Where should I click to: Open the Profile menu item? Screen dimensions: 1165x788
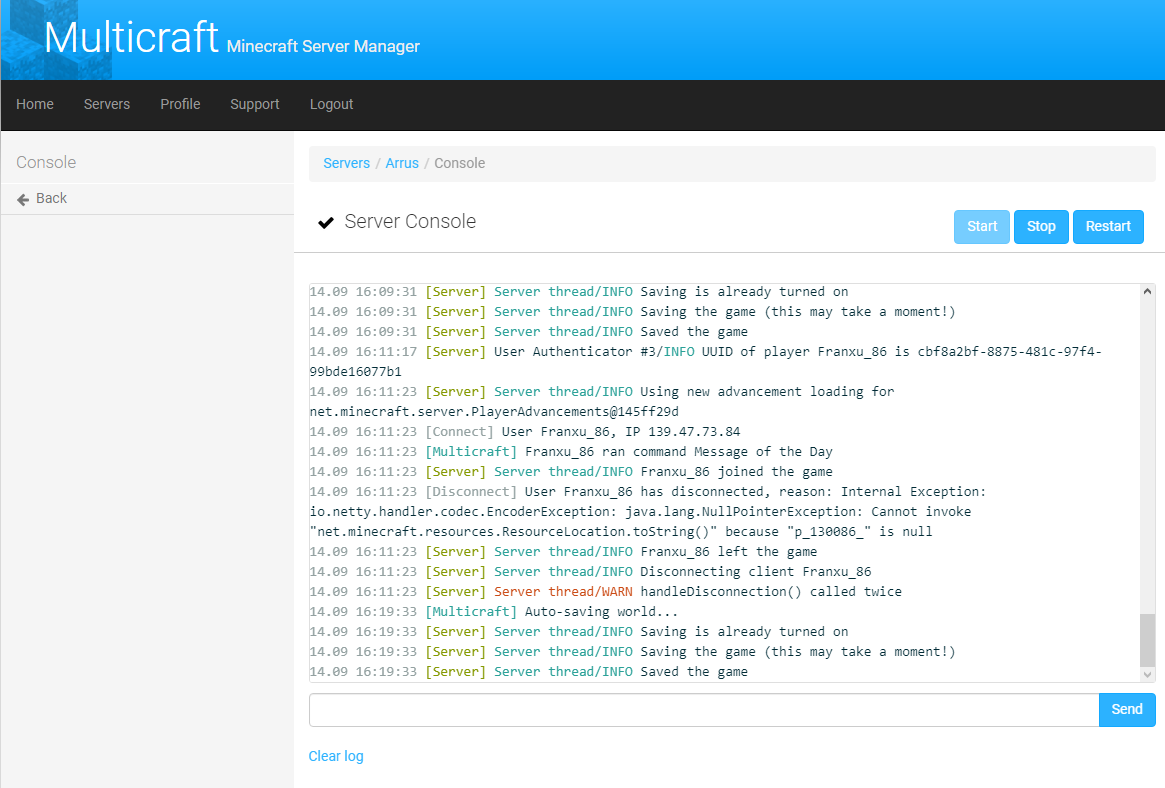click(181, 104)
